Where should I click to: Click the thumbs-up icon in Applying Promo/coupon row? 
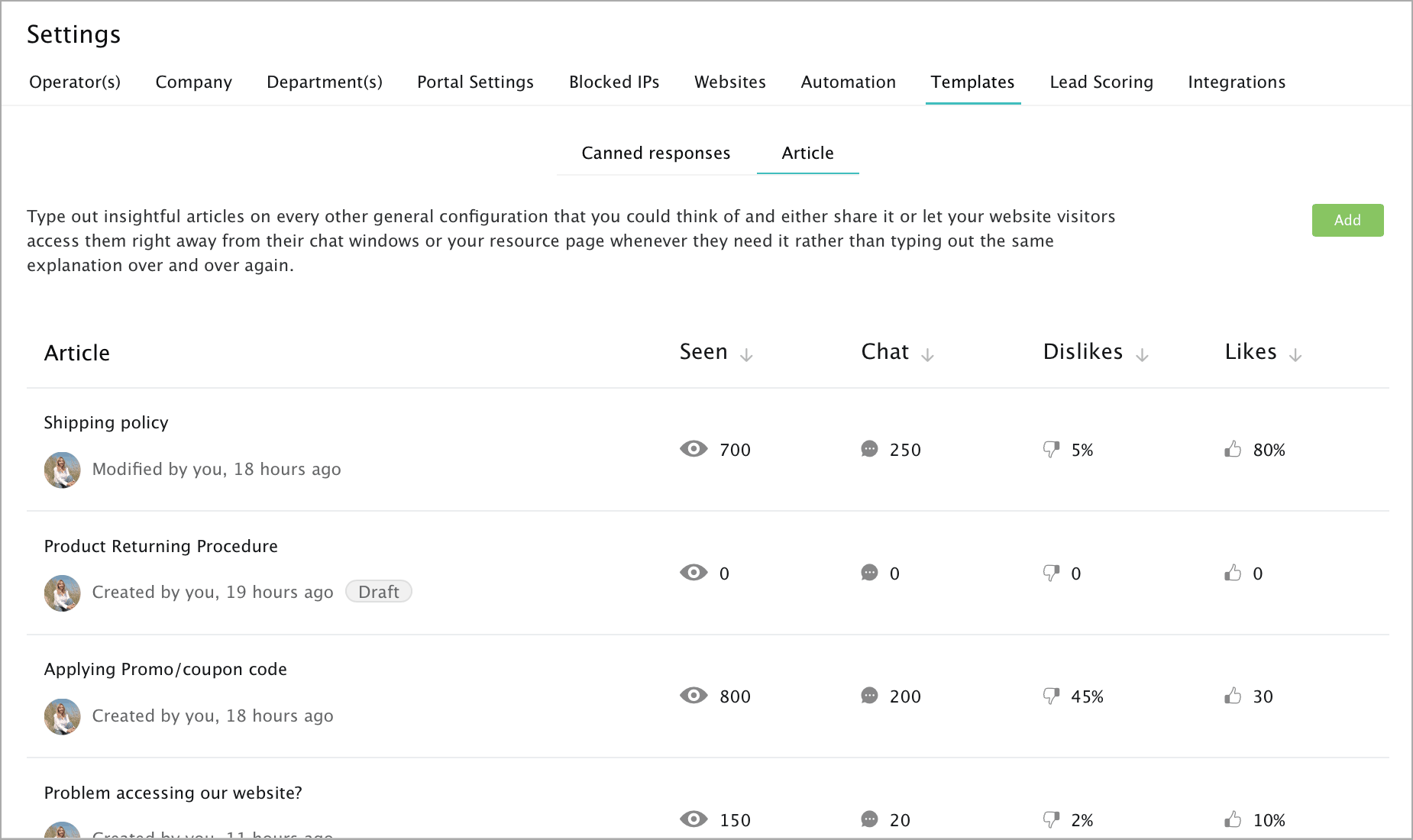tap(1233, 695)
